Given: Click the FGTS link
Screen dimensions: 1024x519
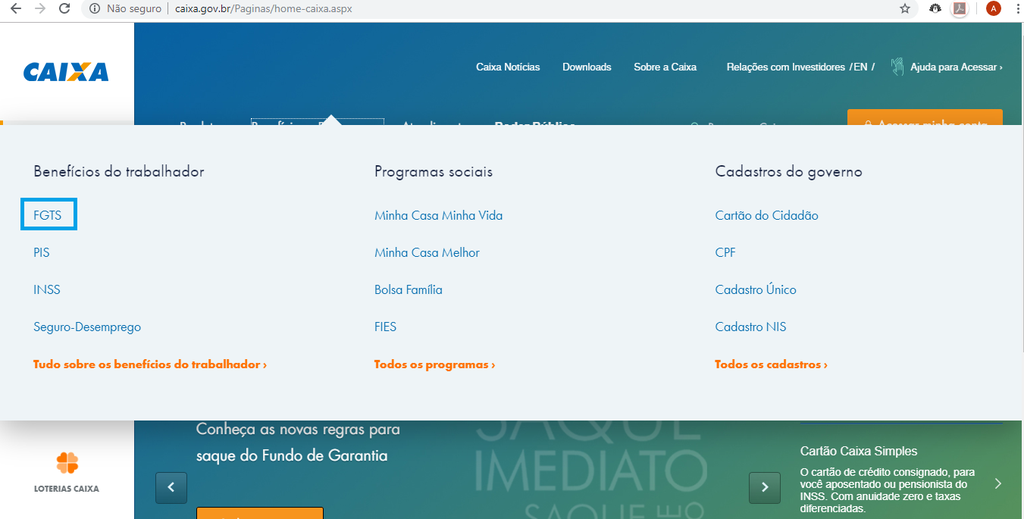Looking at the screenshot, I should click(48, 215).
